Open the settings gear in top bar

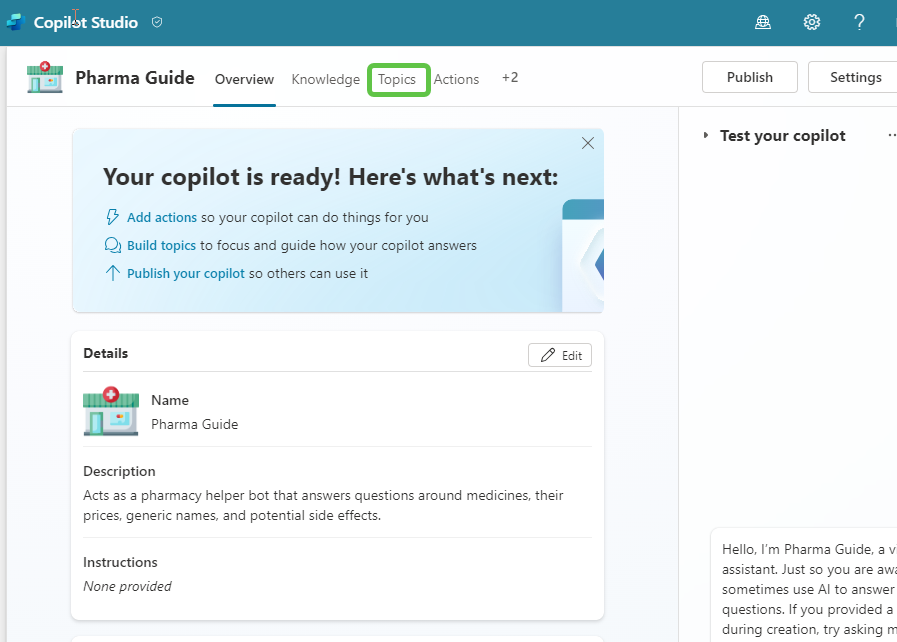point(812,22)
